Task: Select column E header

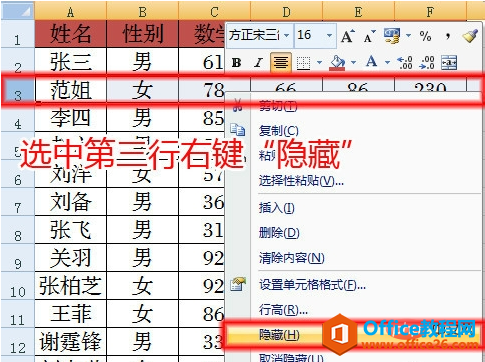Action: point(358,12)
